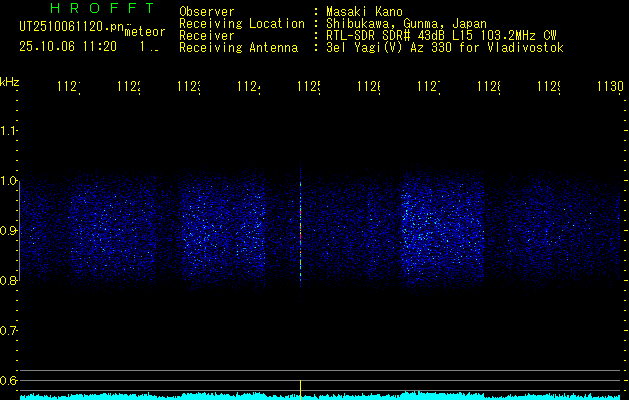Select the RTL-SDR SDR# 43dB receiver text

click(441, 36)
